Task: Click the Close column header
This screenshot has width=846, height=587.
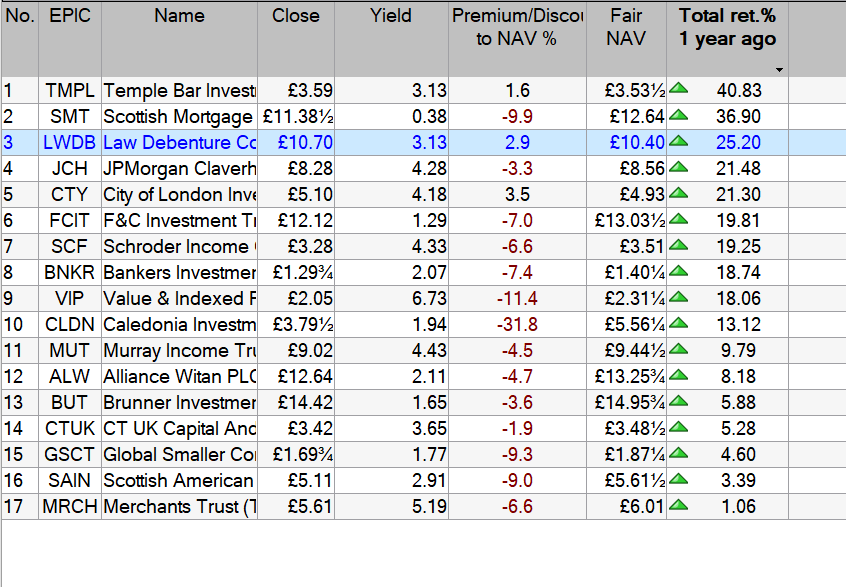Action: [296, 16]
